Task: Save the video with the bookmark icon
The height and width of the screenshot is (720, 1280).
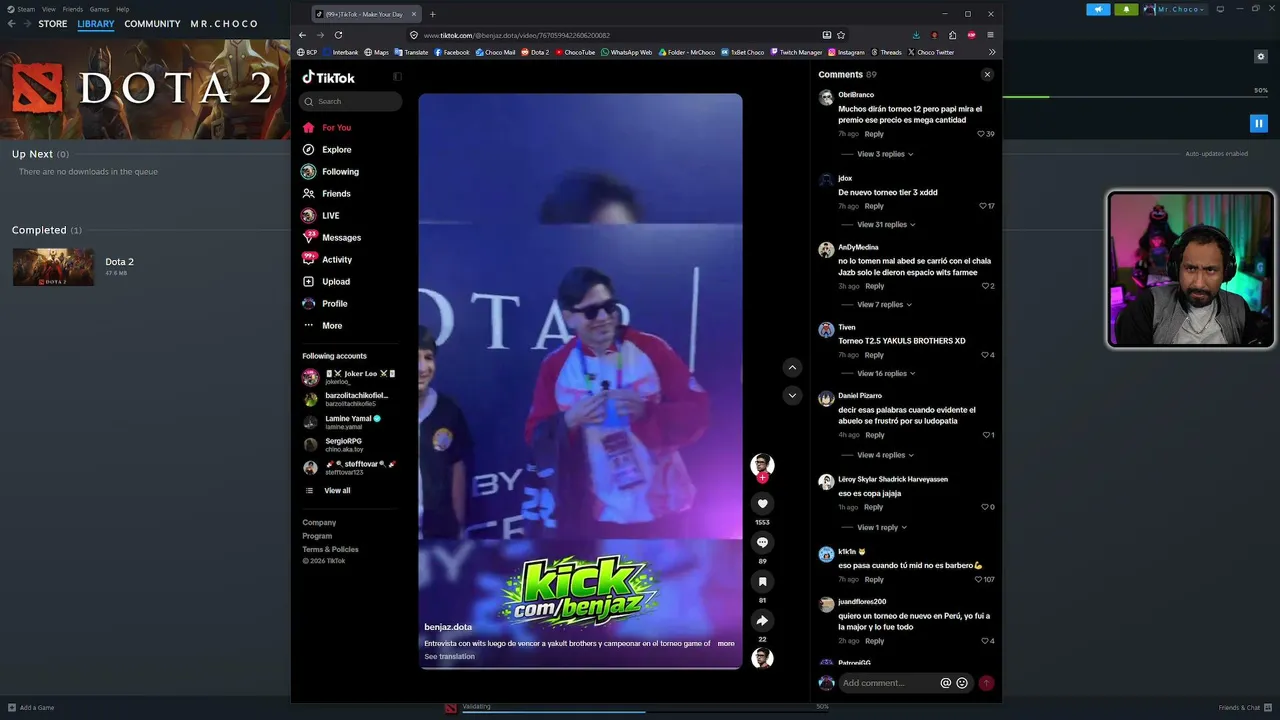Action: click(762, 581)
